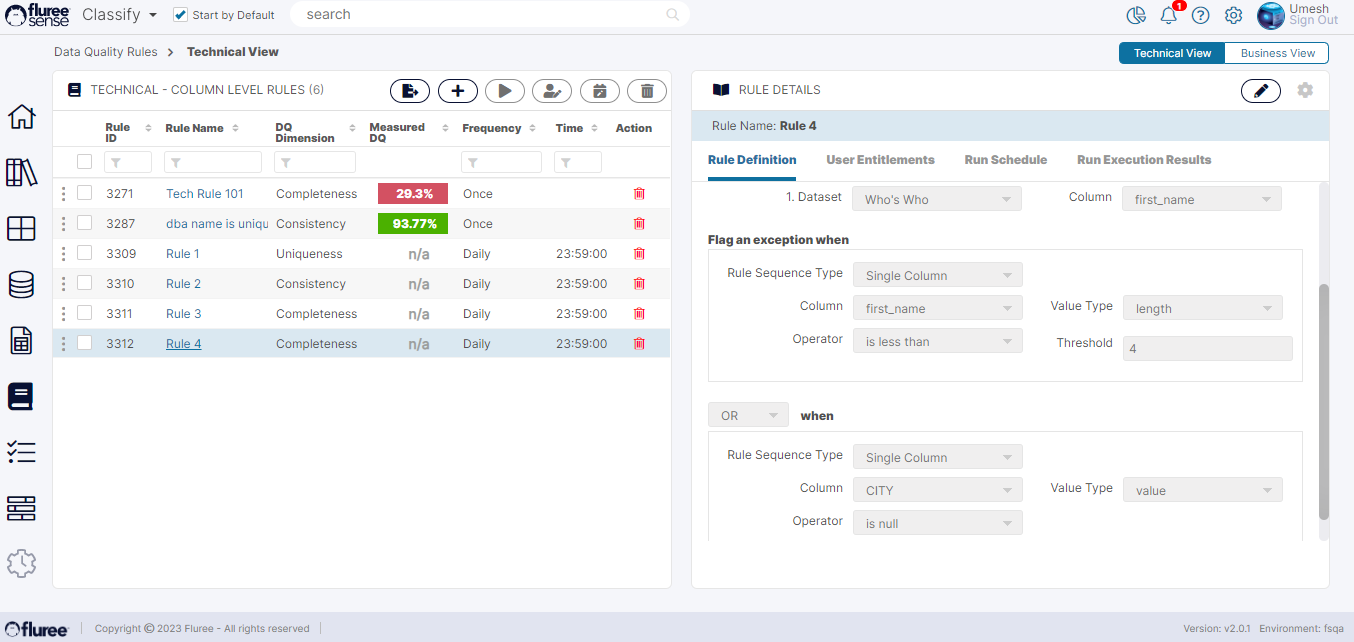Screen dimensions: 1354x642
Task: Switch to the Run Schedule tab
Action: (1005, 160)
